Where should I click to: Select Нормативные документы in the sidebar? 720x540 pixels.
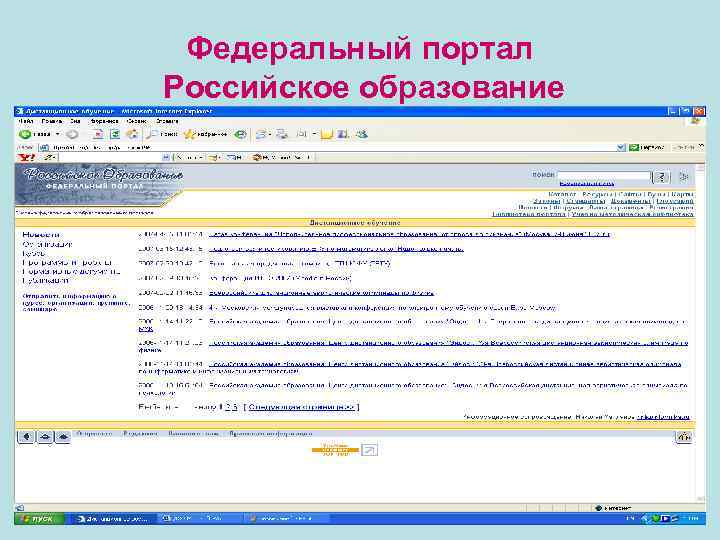pos(71,271)
